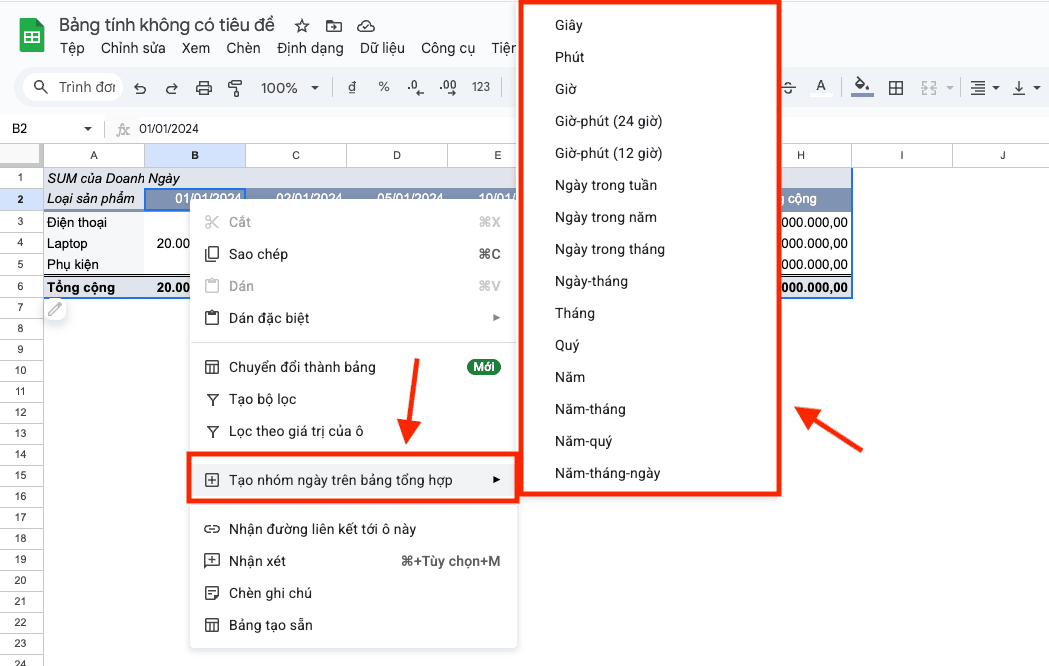Decrease decimal places
1049x666 pixels.
coord(415,87)
